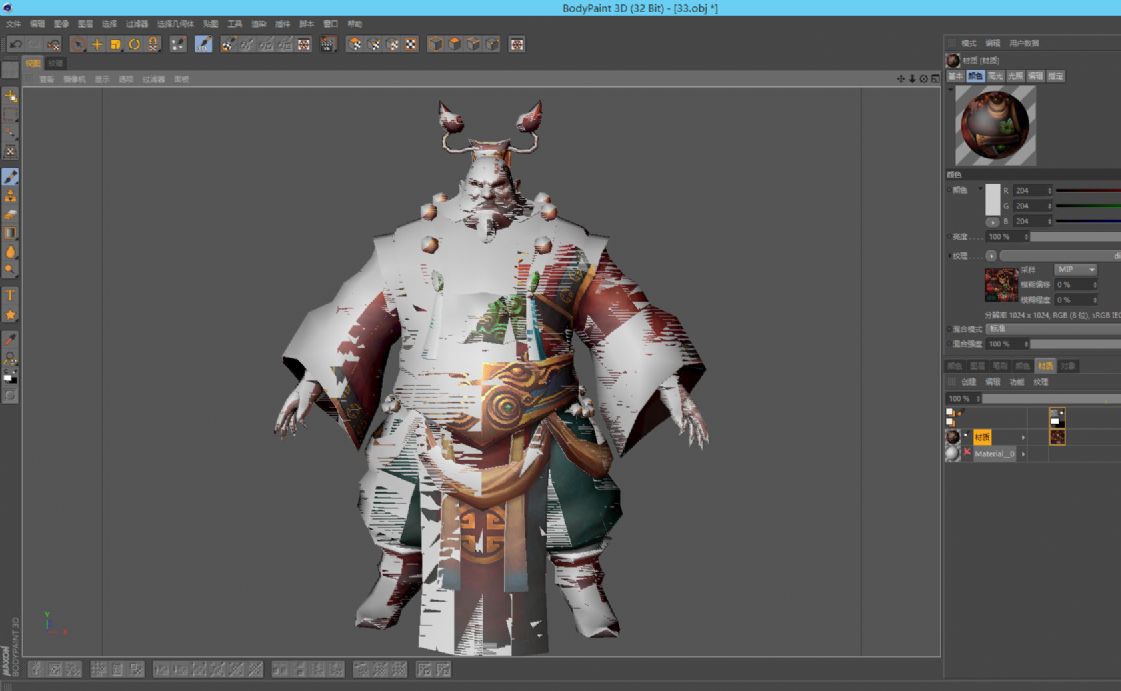
Task: Select the Text tool T icon
Action: 10,296
